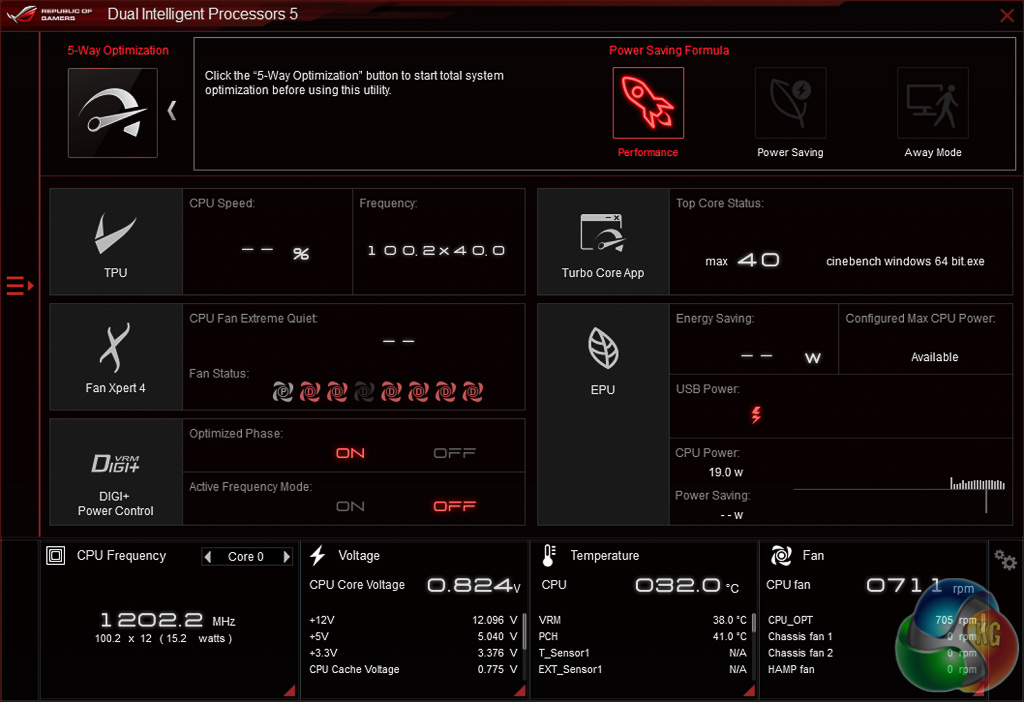Click the CPU Power history graph
This screenshot has height=702, width=1024.
click(x=899, y=495)
